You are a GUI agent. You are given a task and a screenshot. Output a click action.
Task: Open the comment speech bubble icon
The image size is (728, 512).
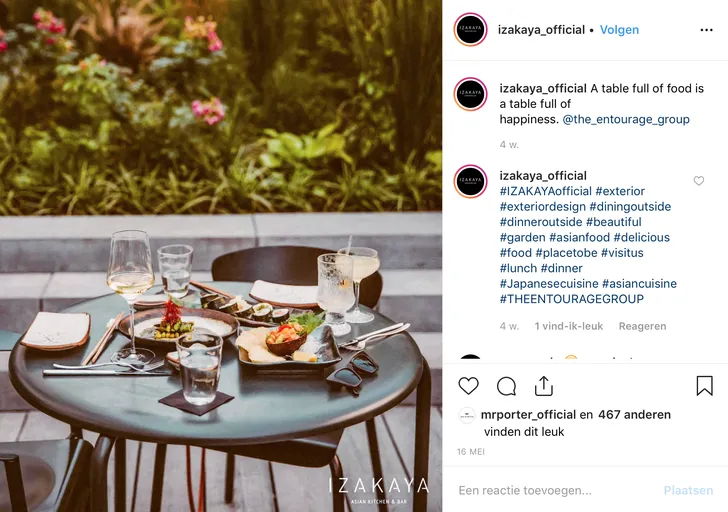click(x=506, y=386)
